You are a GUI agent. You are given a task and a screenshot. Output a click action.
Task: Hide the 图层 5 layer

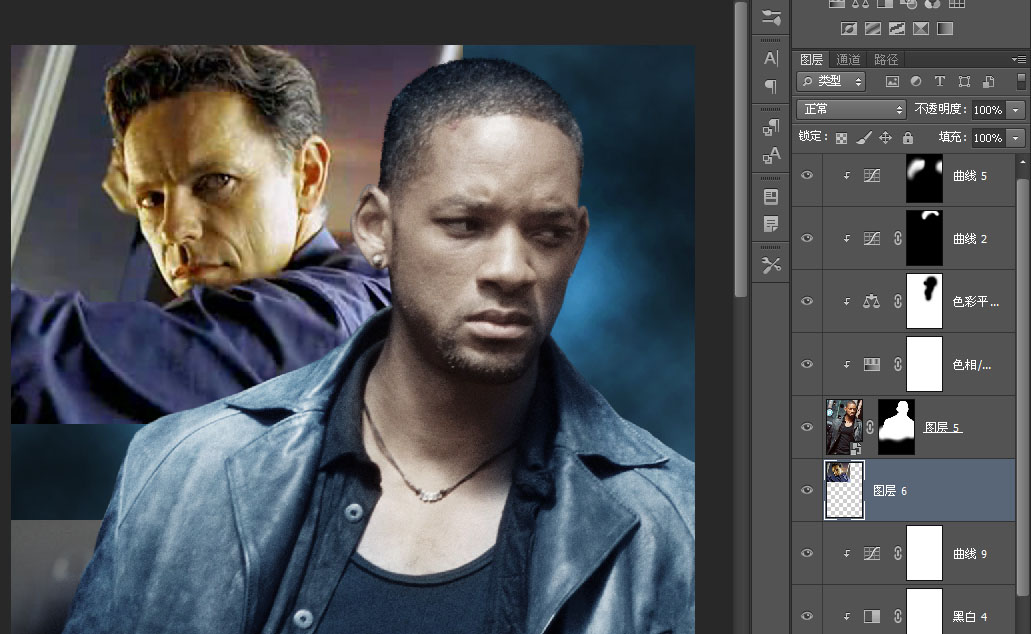point(807,427)
